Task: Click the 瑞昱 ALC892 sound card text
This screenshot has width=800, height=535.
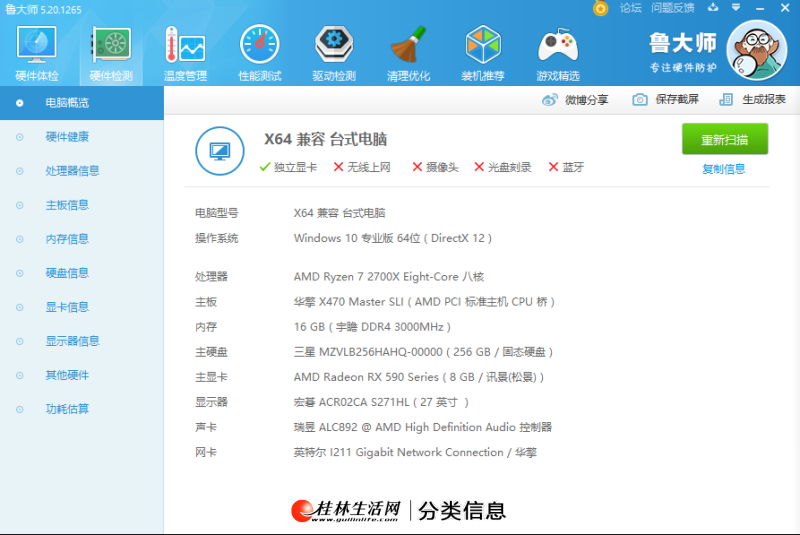Action: click(422, 427)
